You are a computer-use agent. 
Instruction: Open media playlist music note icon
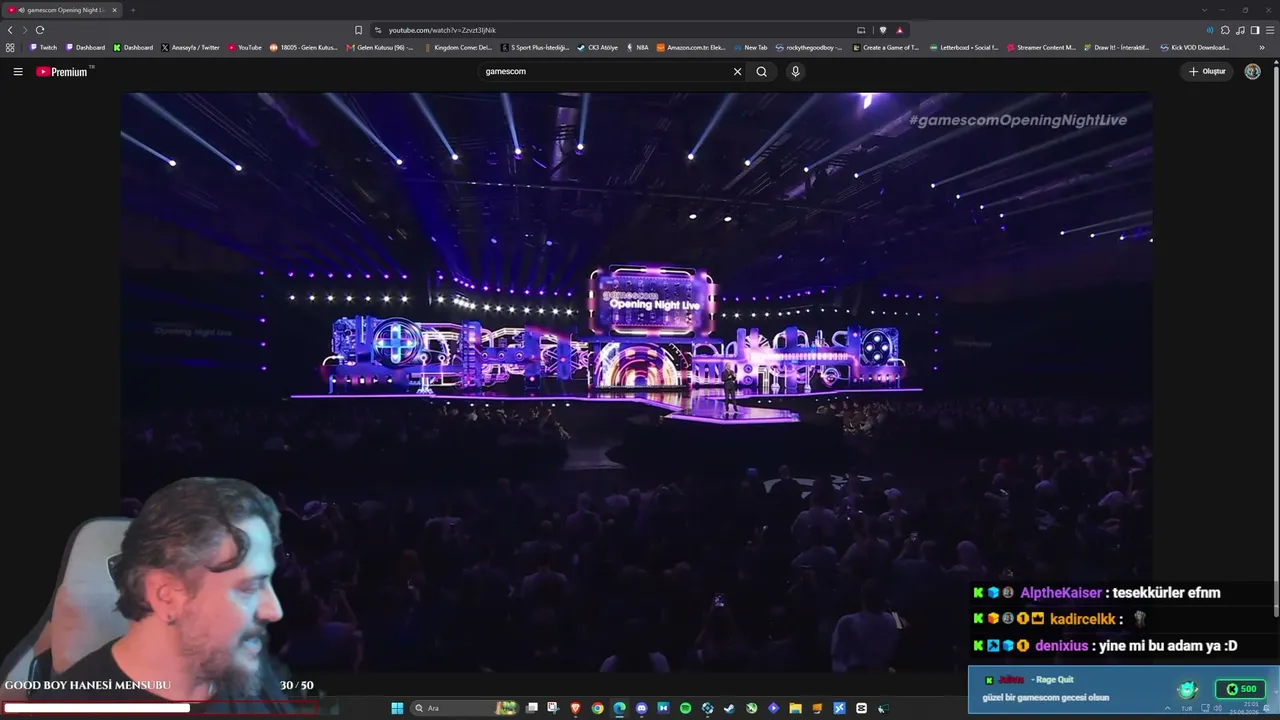pos(1240,30)
